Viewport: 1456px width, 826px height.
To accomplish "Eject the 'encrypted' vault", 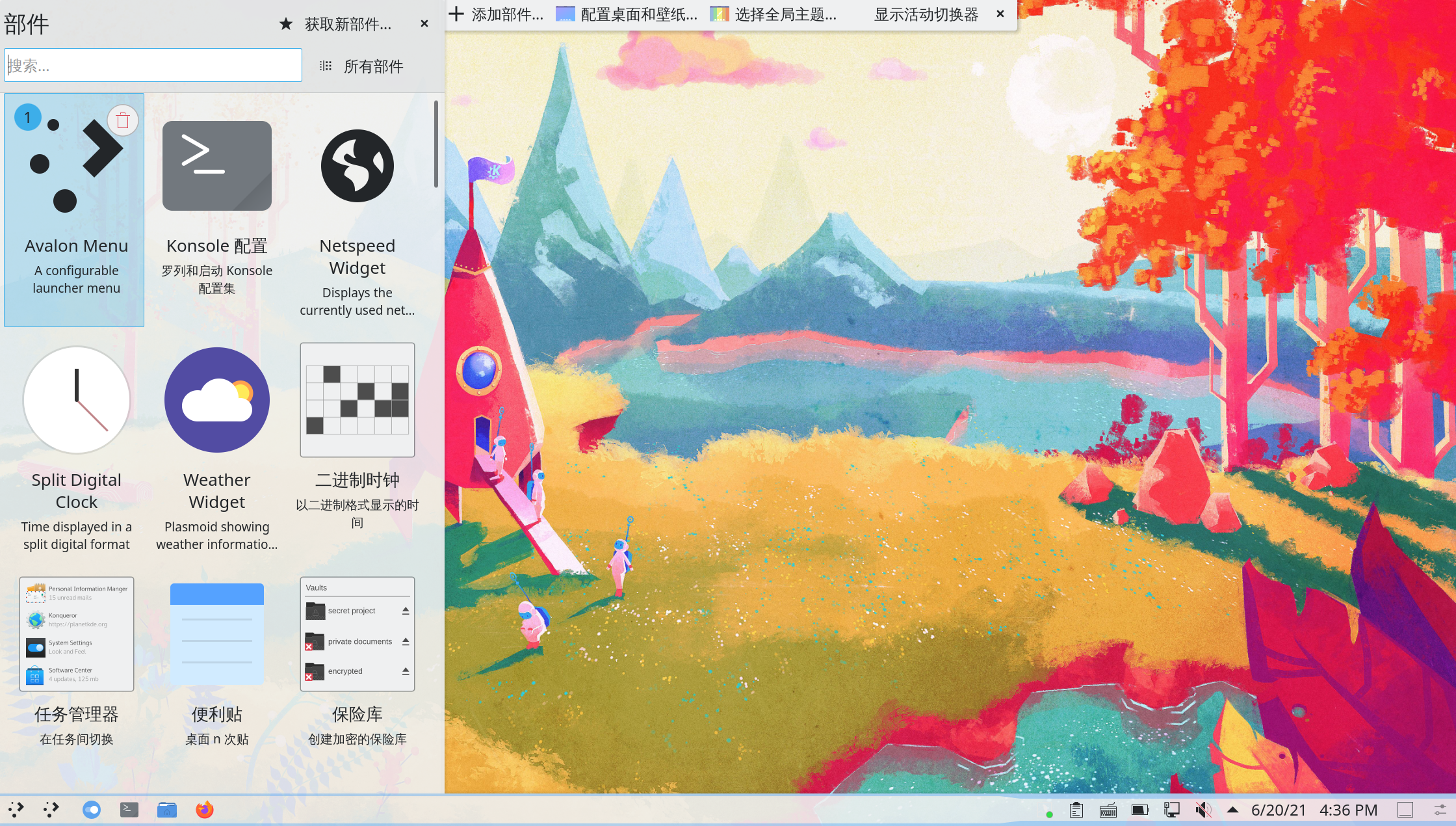I will (x=406, y=671).
